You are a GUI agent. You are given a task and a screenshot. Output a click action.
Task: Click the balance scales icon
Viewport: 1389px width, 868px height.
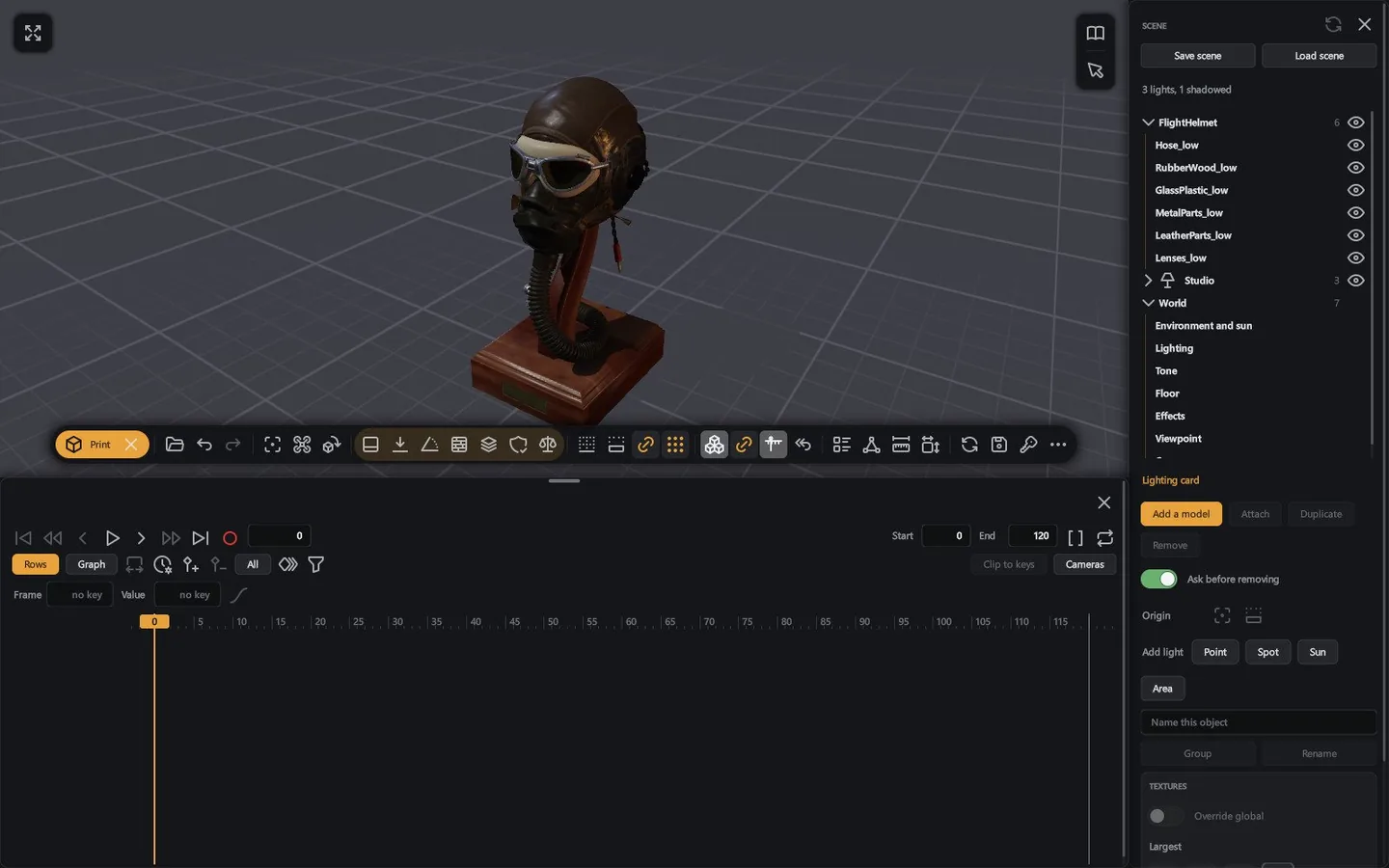[x=548, y=445]
